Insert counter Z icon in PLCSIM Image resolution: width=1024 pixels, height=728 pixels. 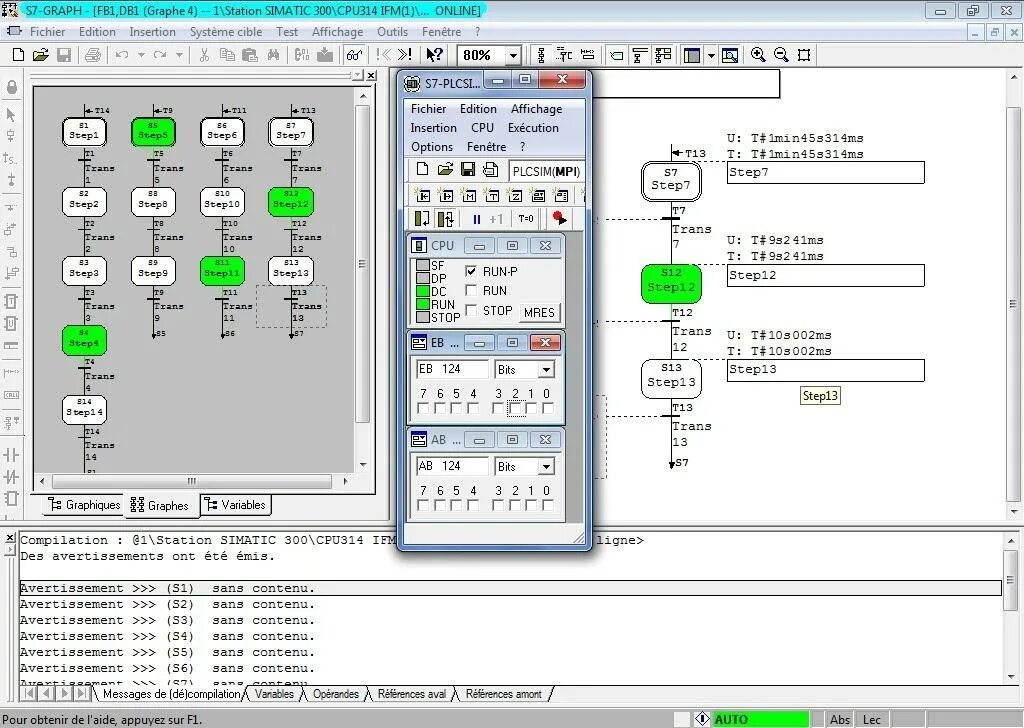pyautogui.click(x=515, y=195)
